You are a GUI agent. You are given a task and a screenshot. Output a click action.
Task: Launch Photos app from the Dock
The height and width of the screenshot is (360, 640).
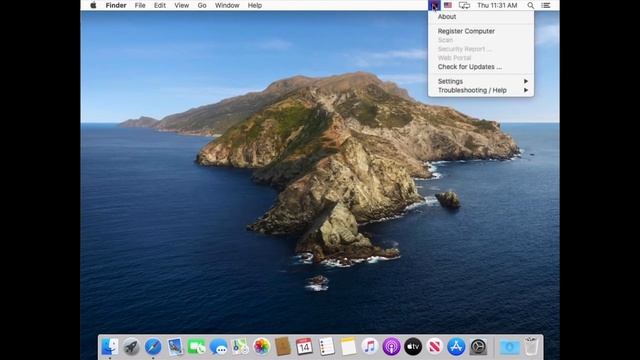pos(262,347)
